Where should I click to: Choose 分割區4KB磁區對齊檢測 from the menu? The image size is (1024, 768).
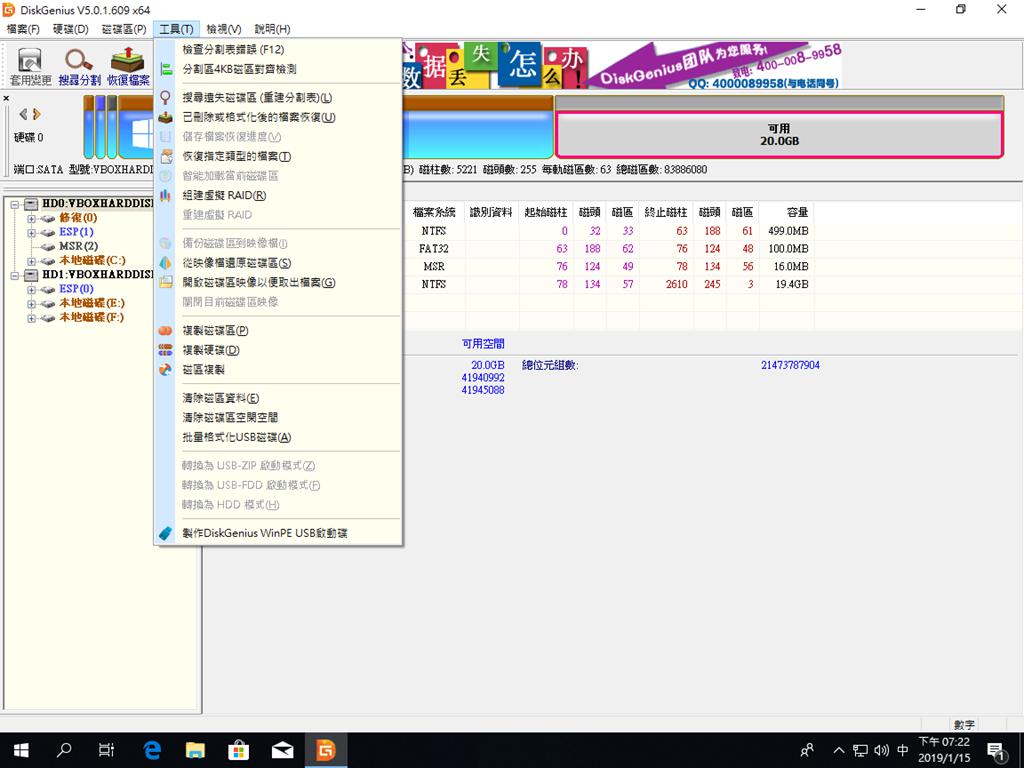coord(278,69)
